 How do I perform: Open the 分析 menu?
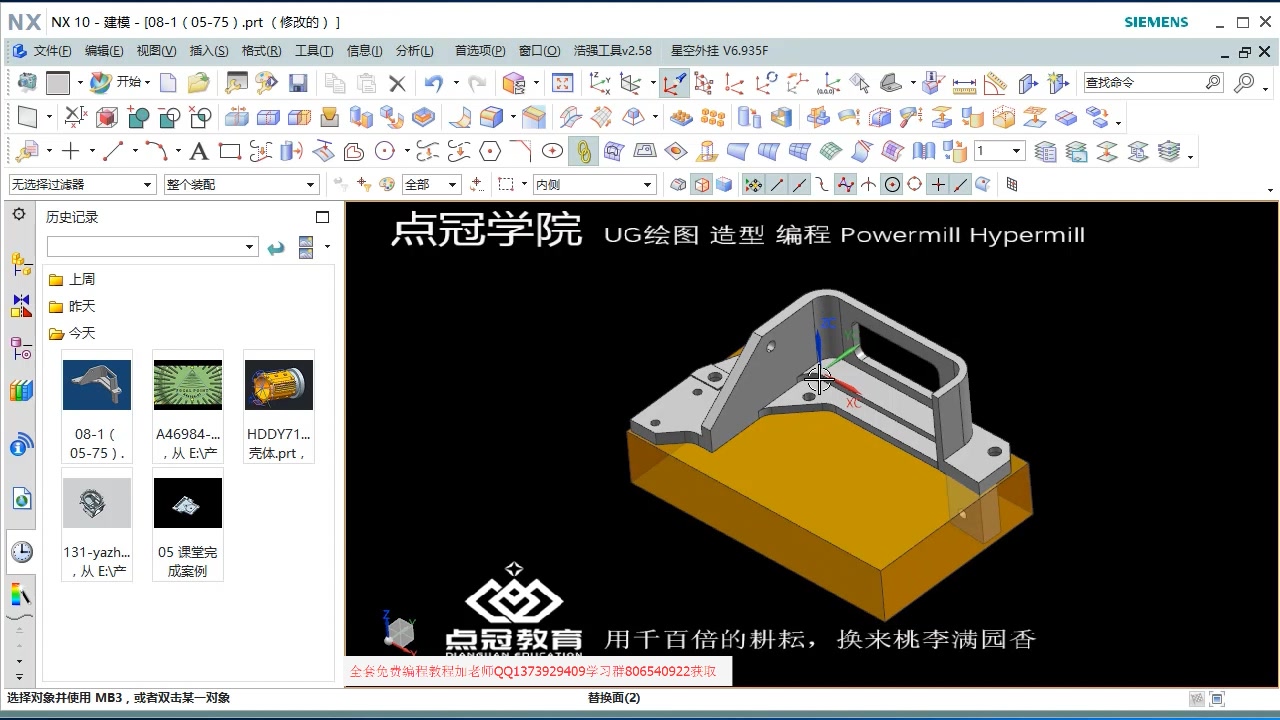[414, 51]
